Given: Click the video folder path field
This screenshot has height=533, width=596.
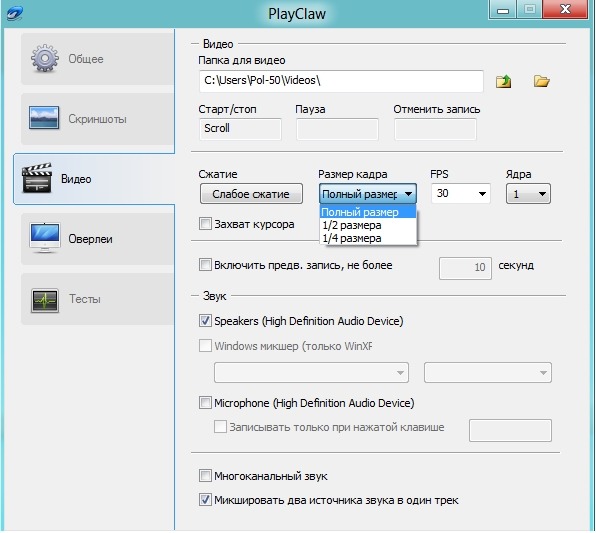Looking at the screenshot, I should pyautogui.click(x=341, y=81).
